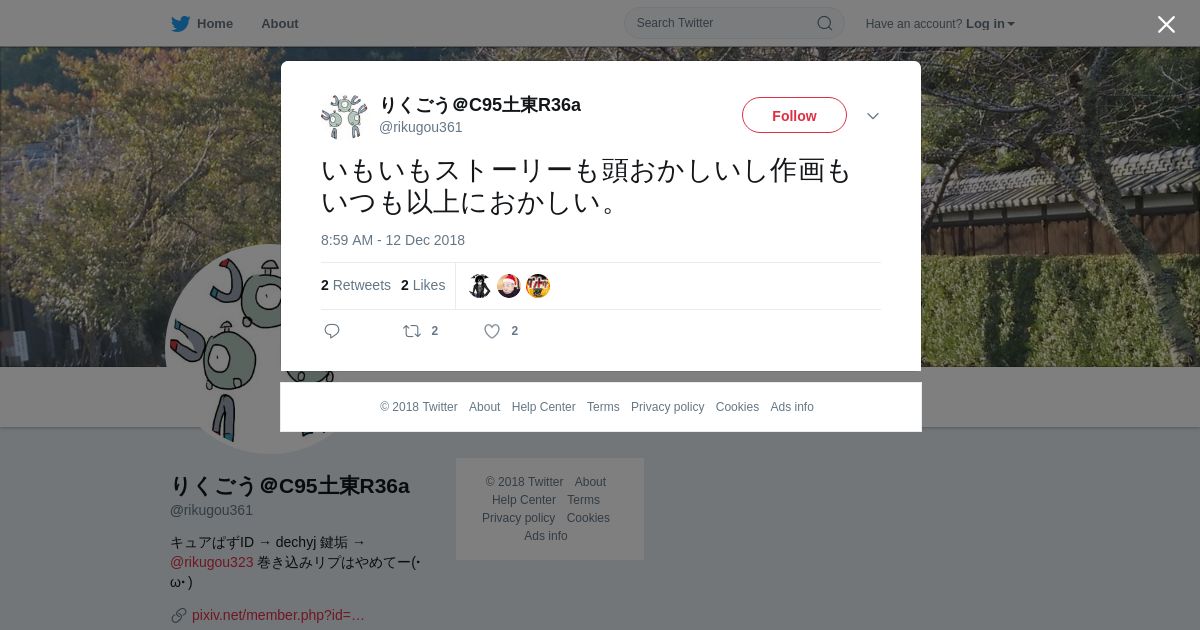This screenshot has width=1200, height=630.
Task: Open the Help Center link in the dialog footer
Action: [543, 407]
